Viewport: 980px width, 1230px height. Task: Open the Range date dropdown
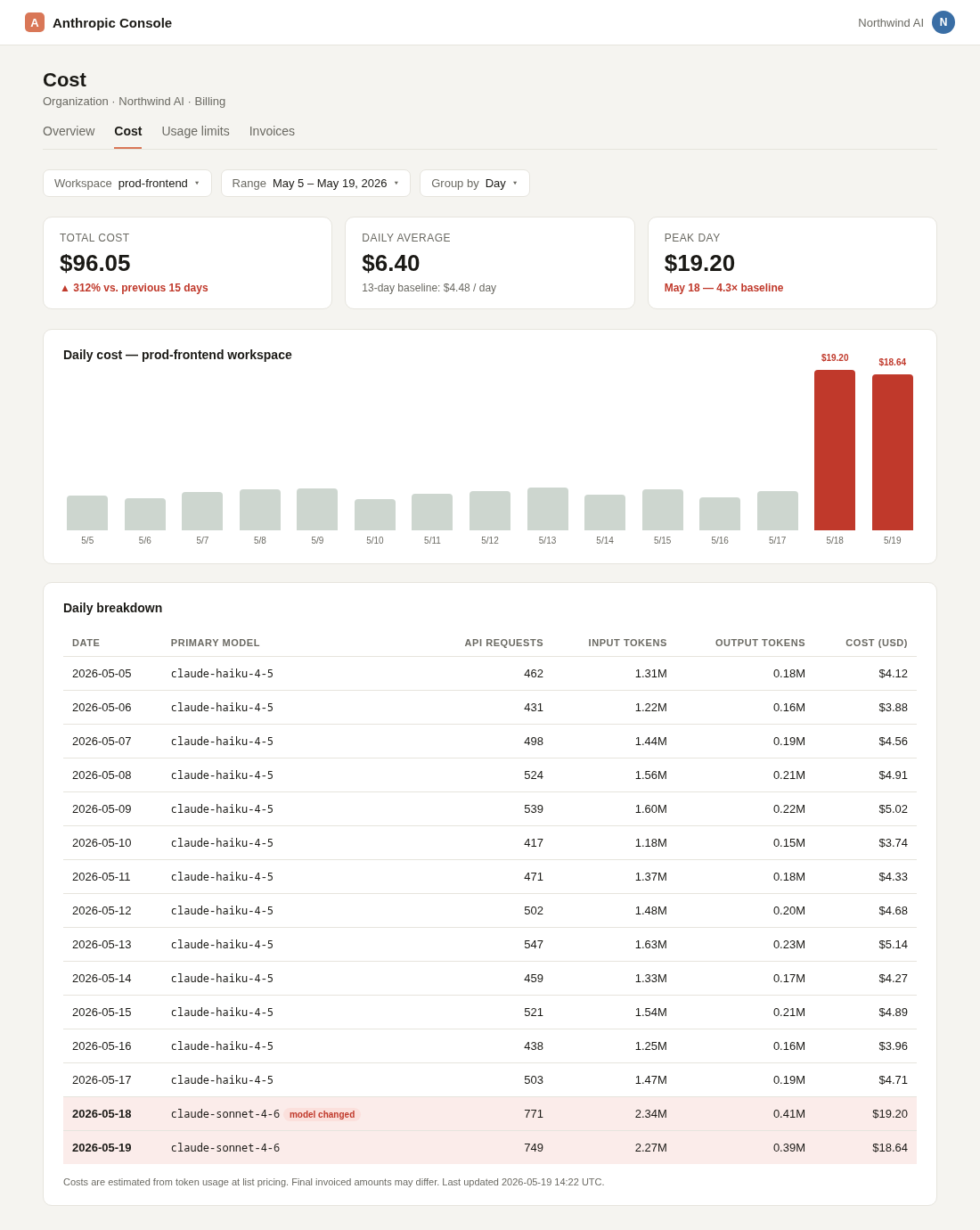[315, 183]
